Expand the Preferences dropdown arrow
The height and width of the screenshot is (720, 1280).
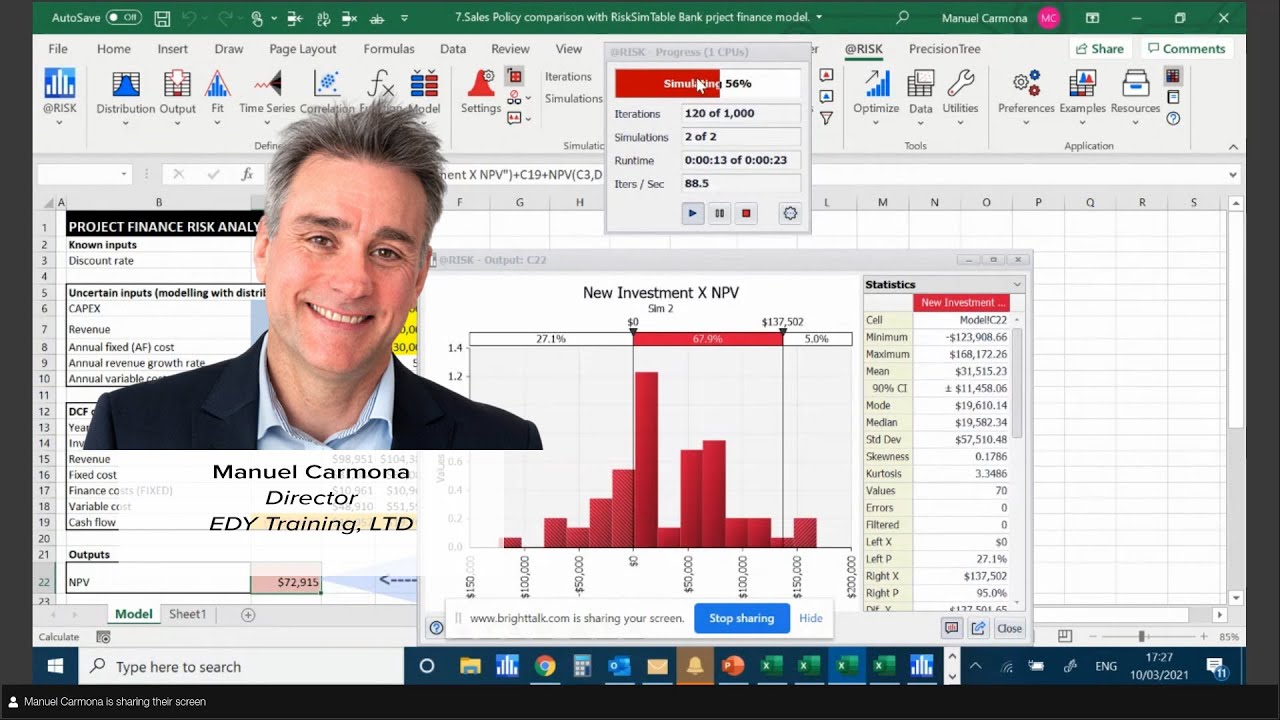click(1026, 123)
